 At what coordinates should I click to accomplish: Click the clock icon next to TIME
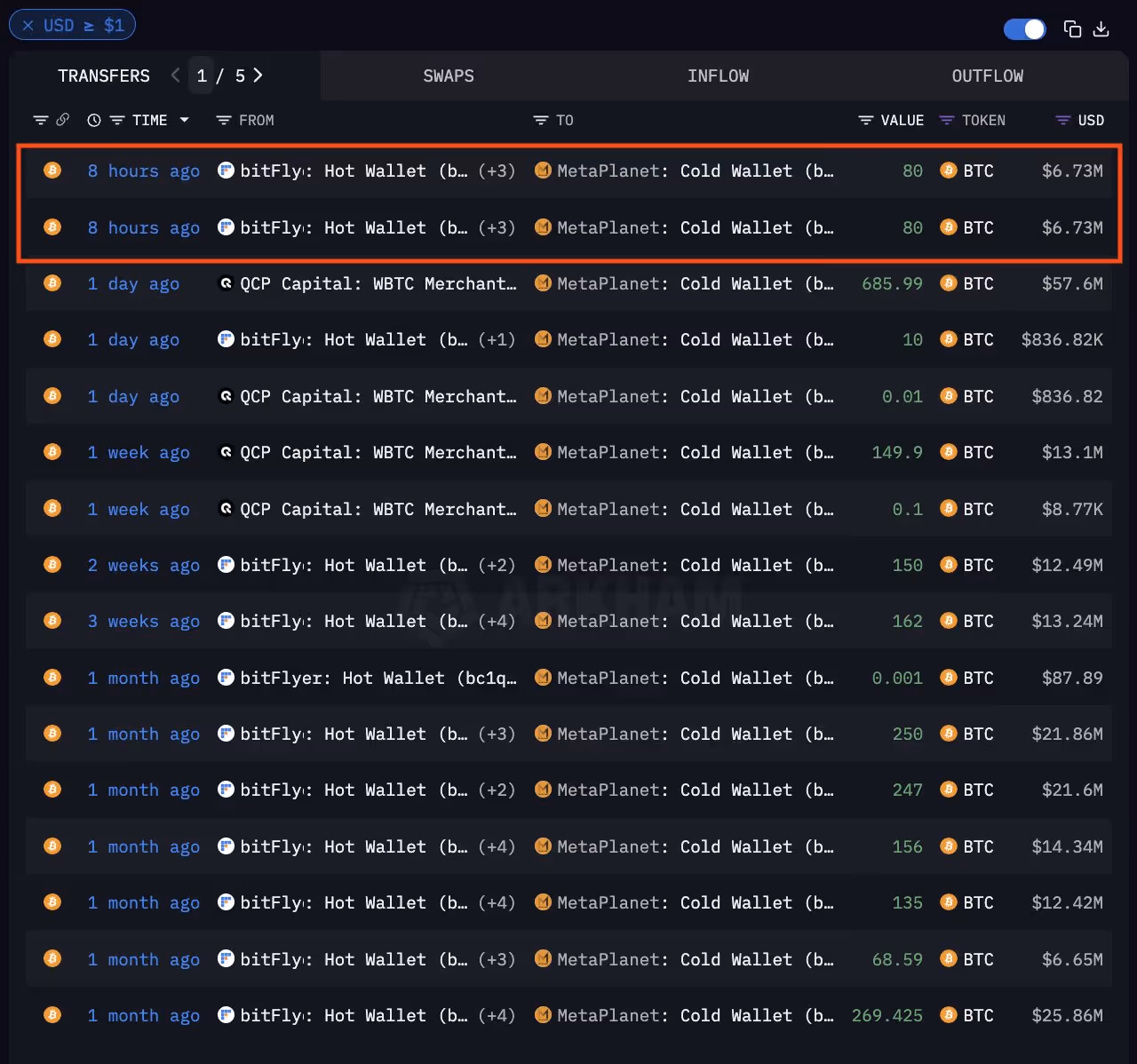[94, 120]
